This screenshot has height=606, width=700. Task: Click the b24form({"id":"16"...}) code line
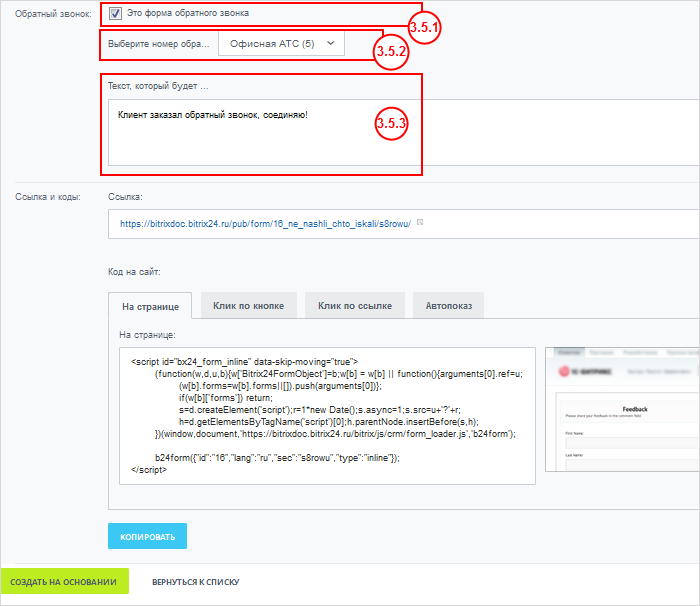coord(277,458)
